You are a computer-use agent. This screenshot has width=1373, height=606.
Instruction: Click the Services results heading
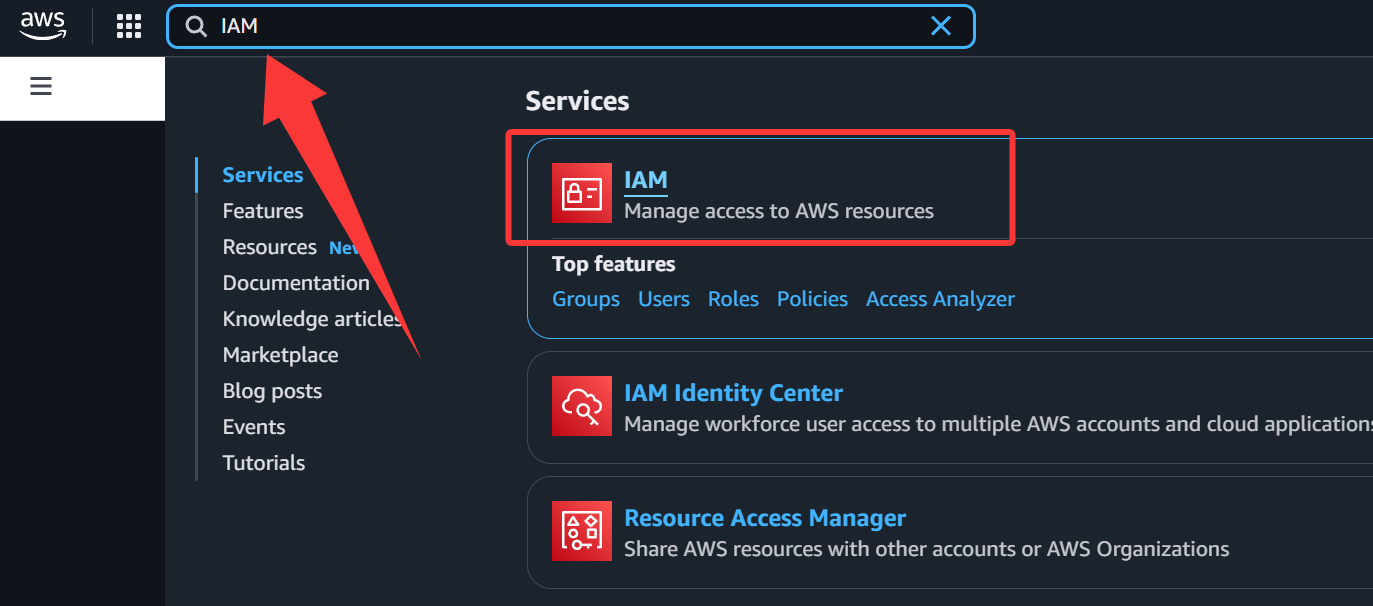[x=578, y=101]
